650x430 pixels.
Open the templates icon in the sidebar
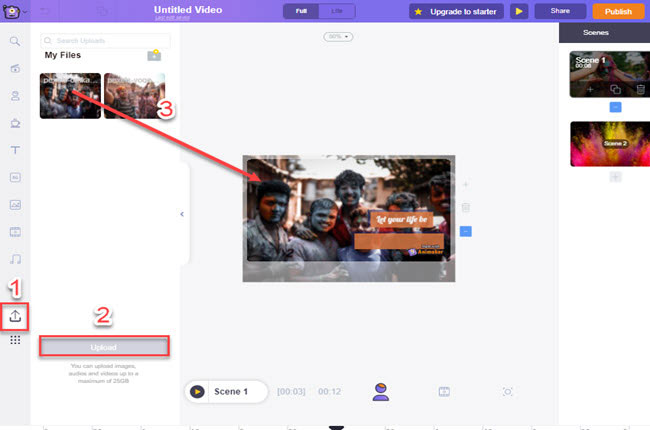[15, 68]
